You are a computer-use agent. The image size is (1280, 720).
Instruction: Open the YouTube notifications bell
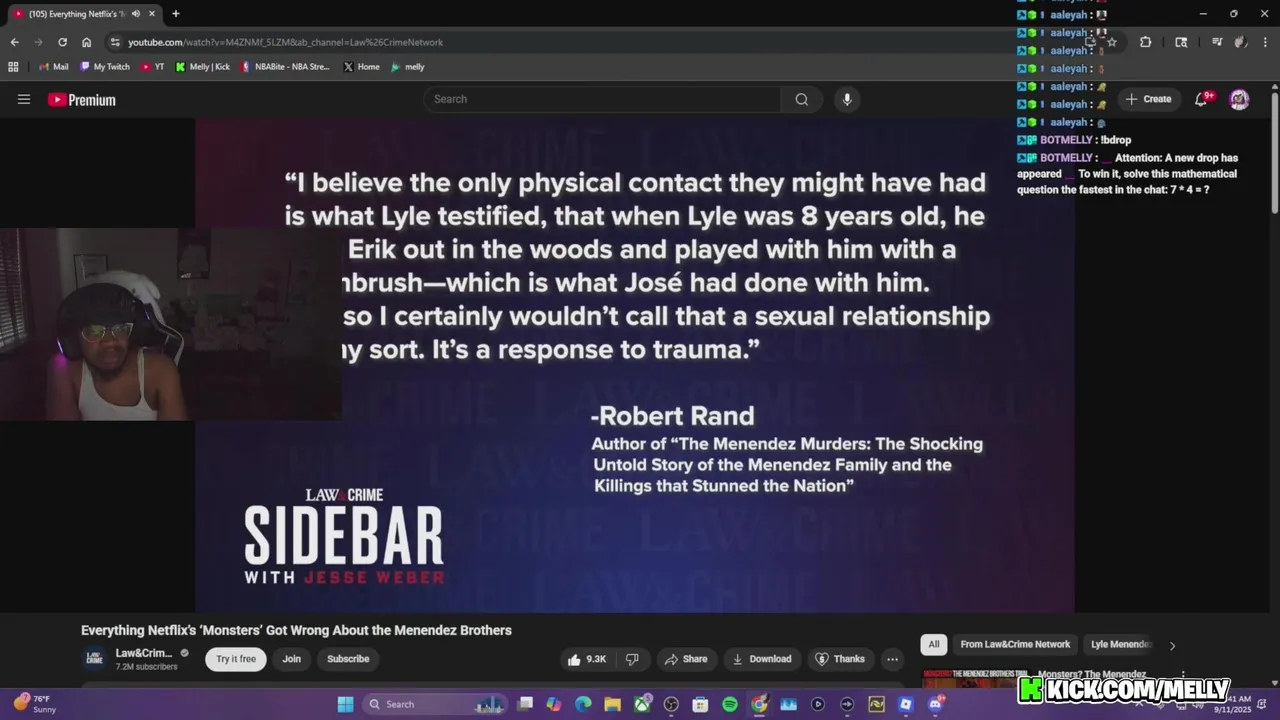[x=1202, y=99]
